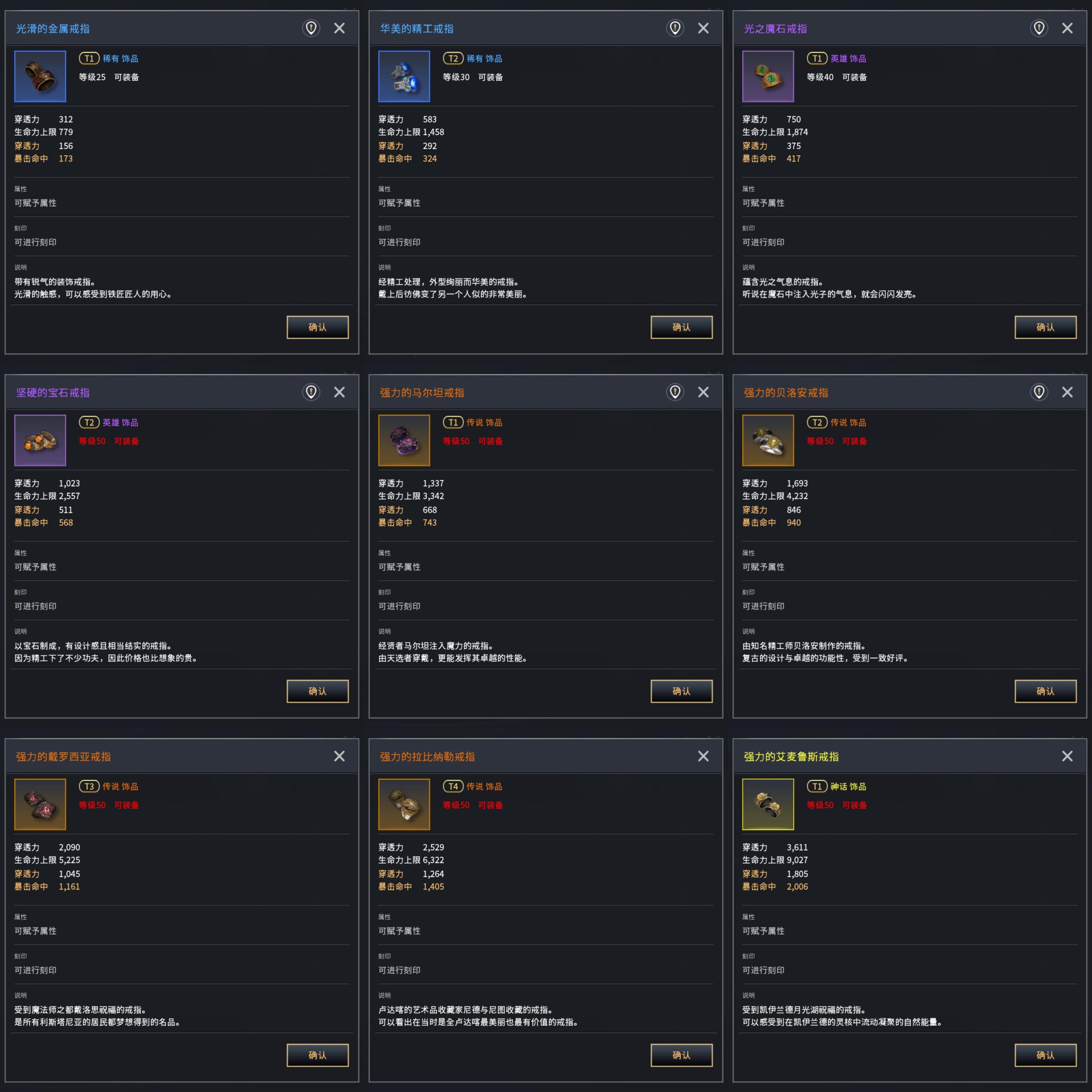Click the 强力的贝洛安戒指 silver ring thumbnail
This screenshot has width=1092, height=1092.
(768, 440)
